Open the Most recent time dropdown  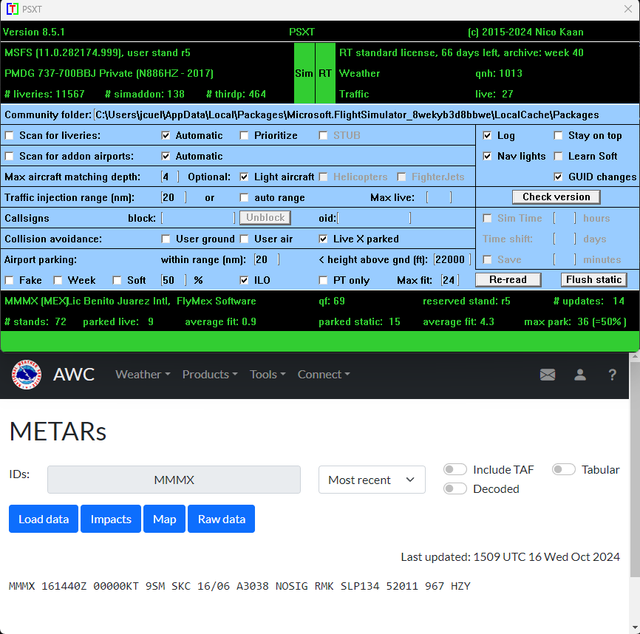[372, 480]
